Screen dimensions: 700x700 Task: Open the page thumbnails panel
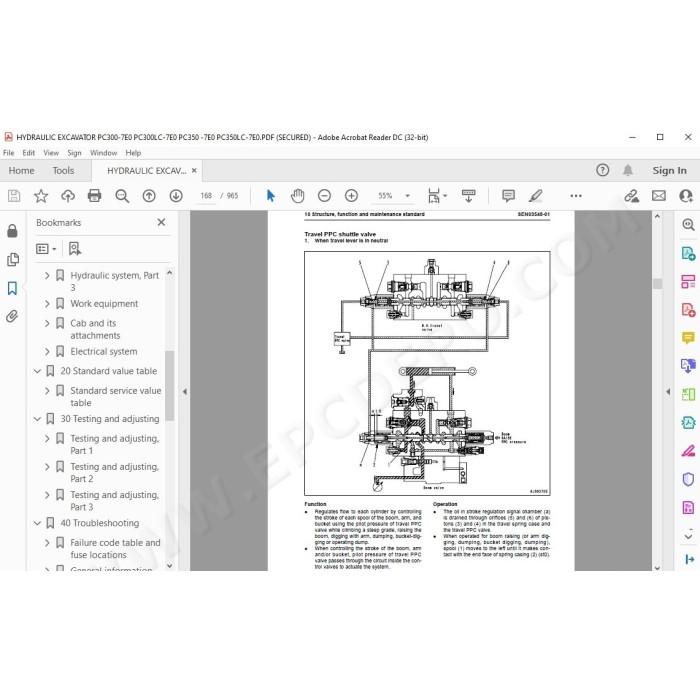coord(12,259)
